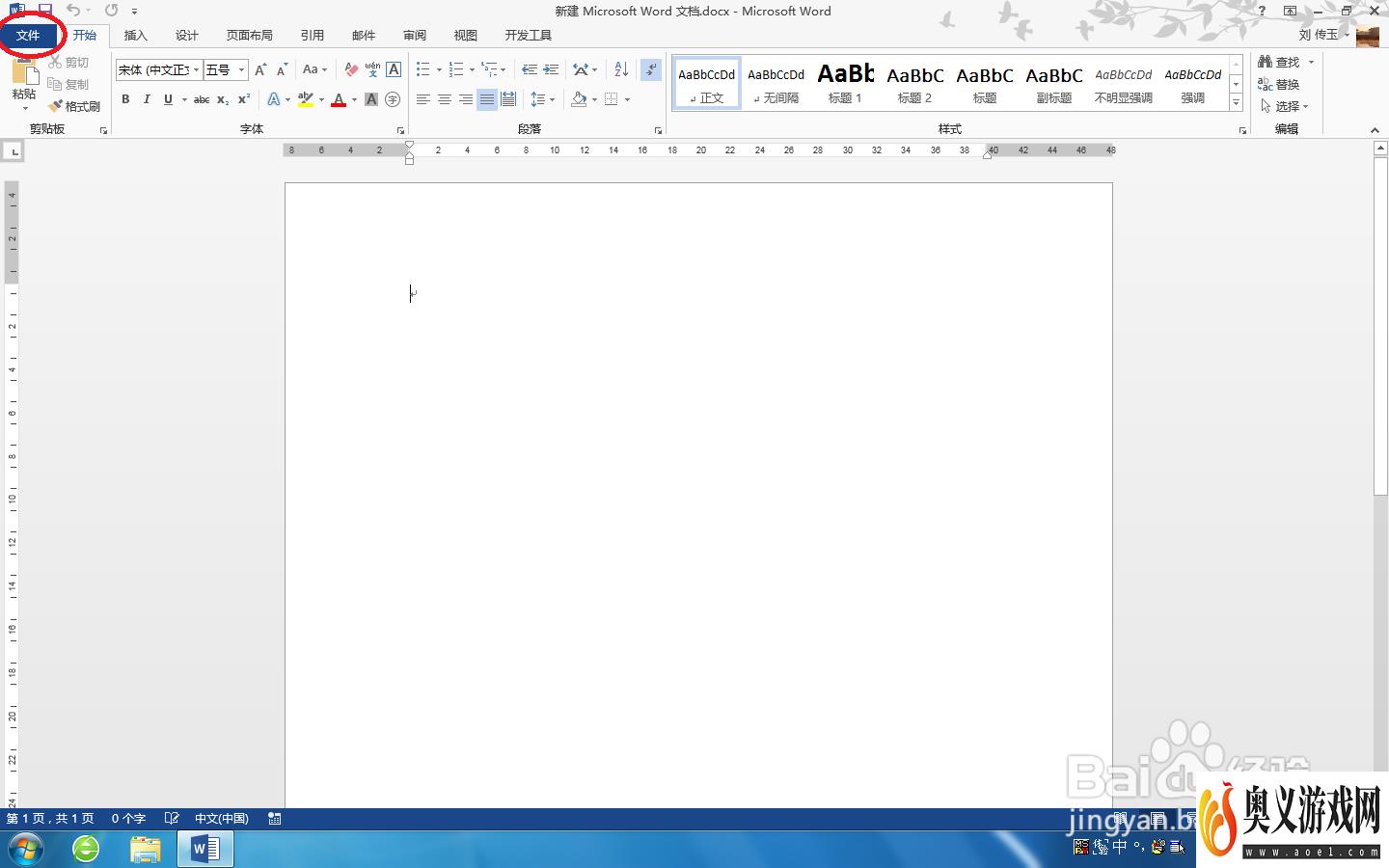Open multilevel list menu

[493, 69]
